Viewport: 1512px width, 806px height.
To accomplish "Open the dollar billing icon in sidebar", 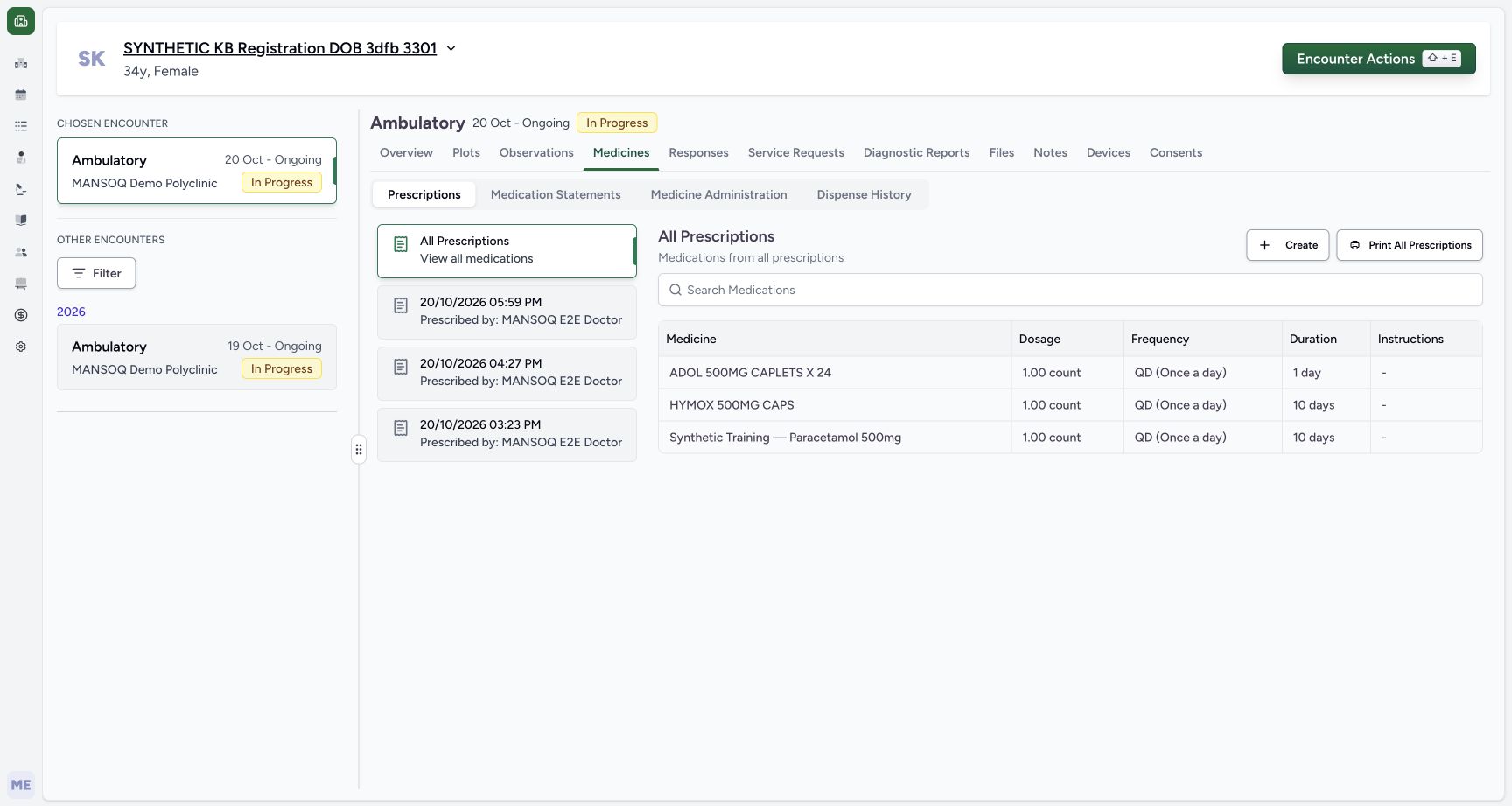I will click(21, 315).
